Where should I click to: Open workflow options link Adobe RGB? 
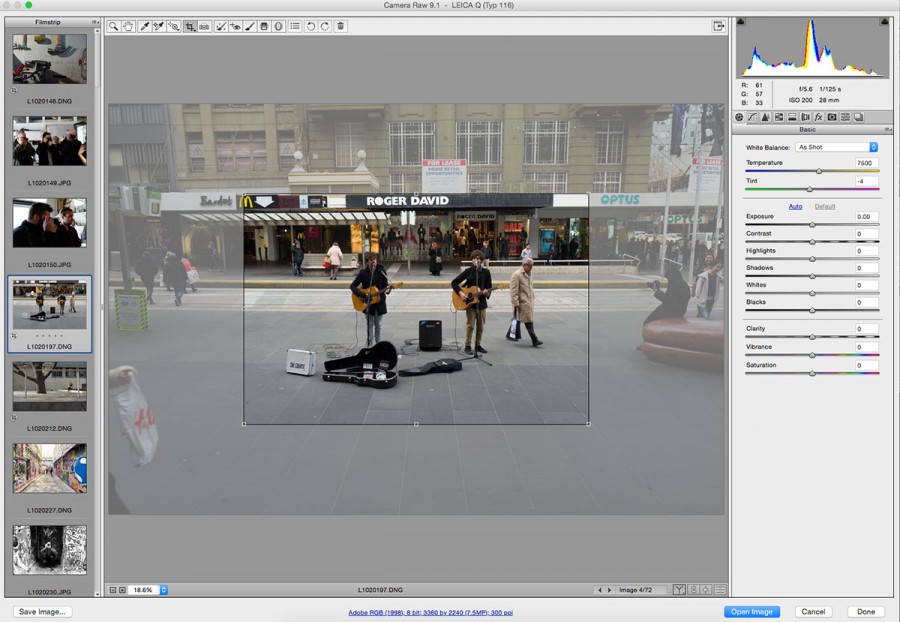pos(430,612)
